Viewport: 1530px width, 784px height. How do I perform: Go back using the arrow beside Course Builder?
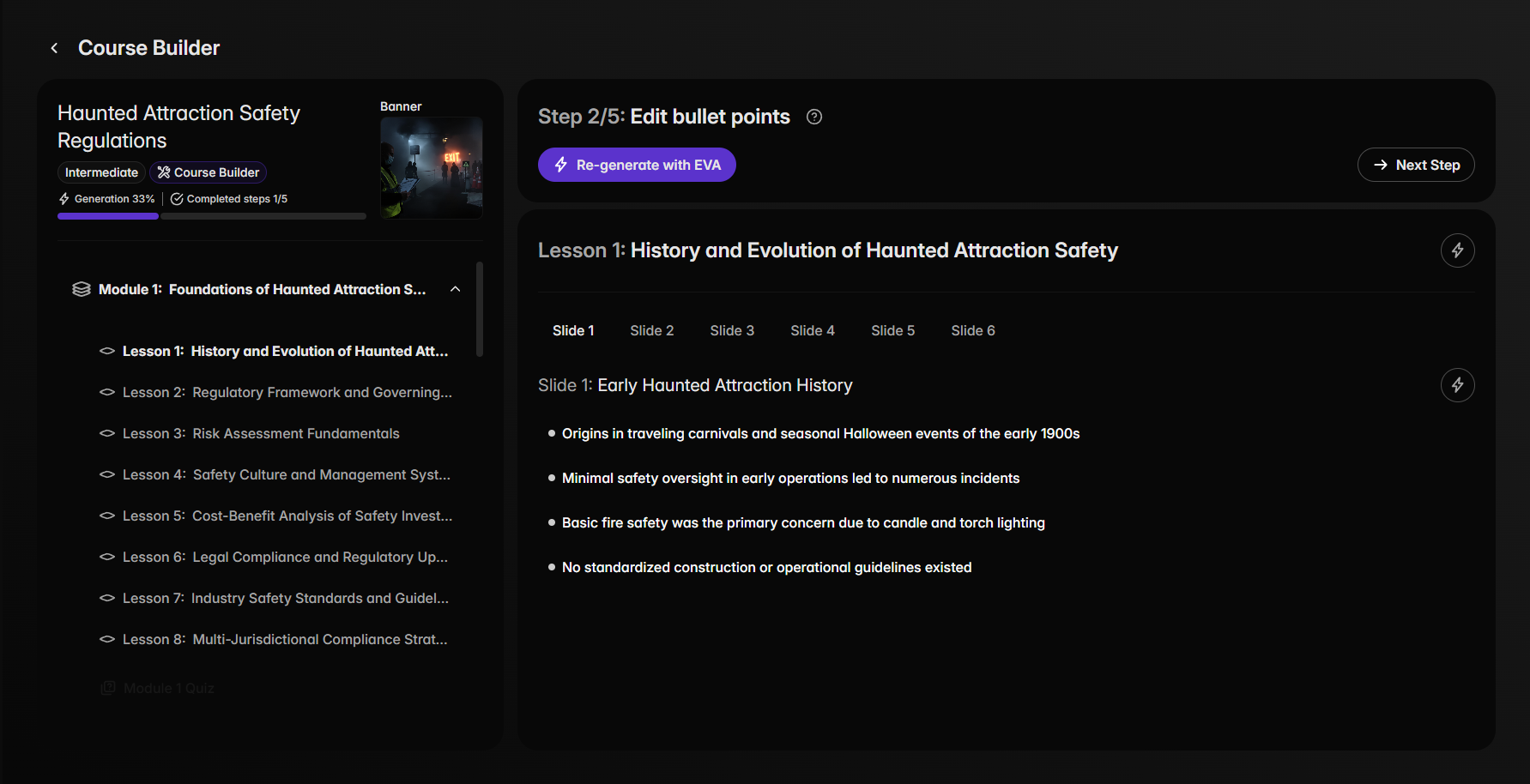pos(54,48)
